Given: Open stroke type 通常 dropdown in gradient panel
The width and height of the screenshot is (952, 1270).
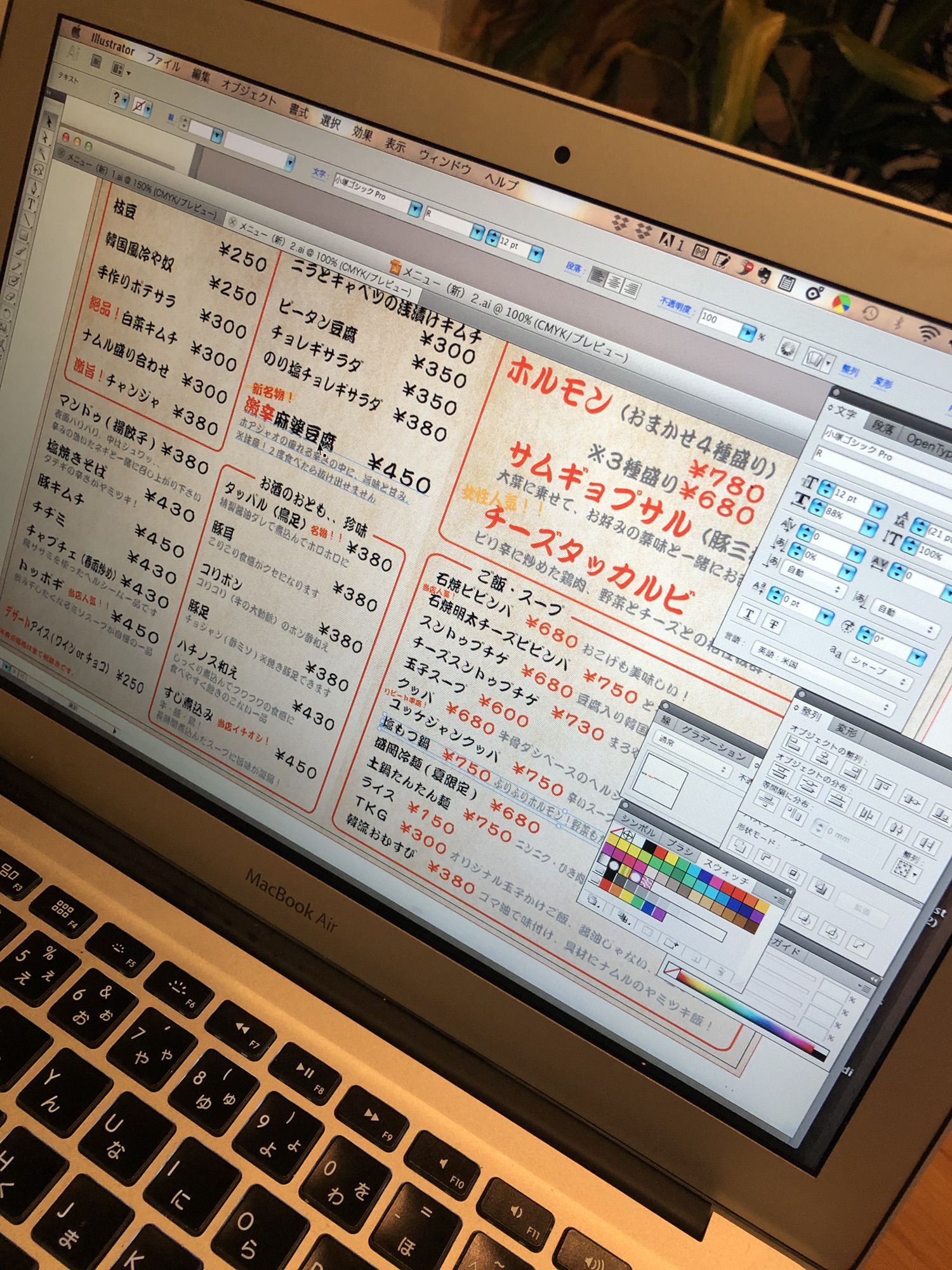Looking at the screenshot, I should 693,755.
